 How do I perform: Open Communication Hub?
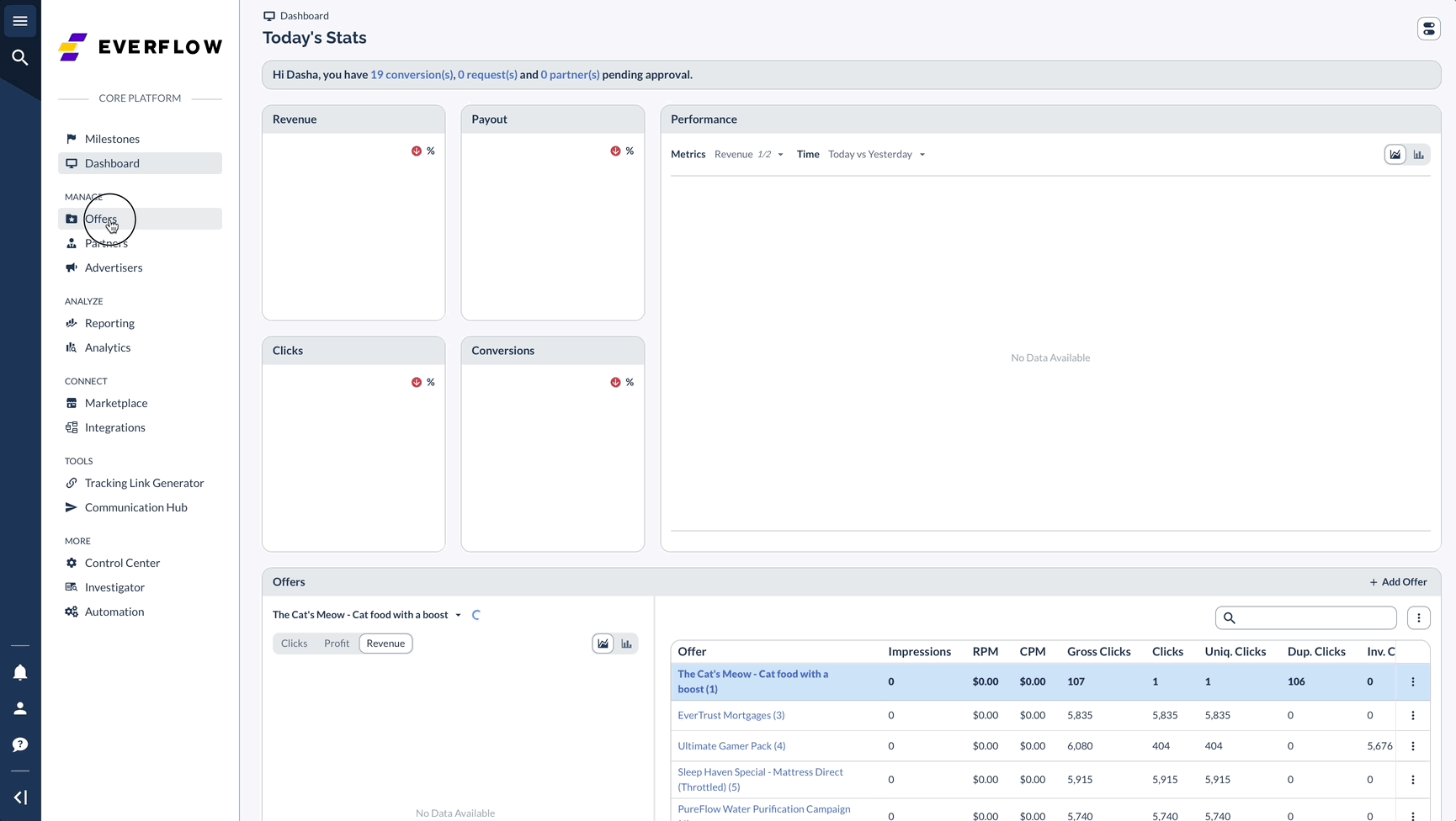click(x=140, y=507)
